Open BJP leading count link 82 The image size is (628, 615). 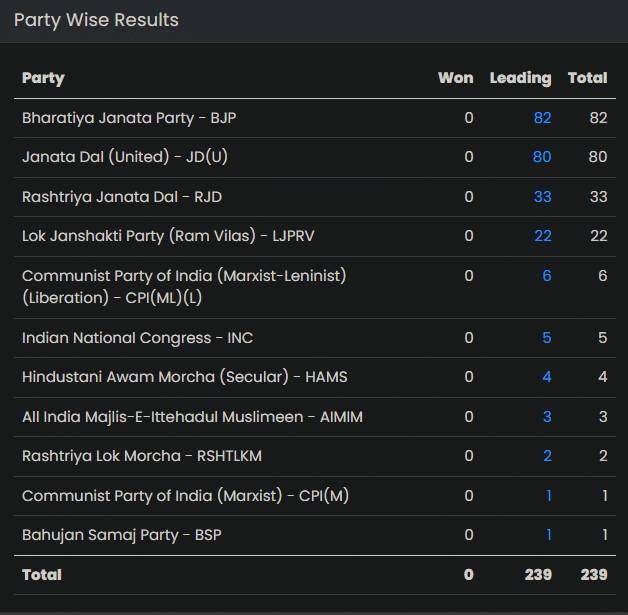(542, 118)
